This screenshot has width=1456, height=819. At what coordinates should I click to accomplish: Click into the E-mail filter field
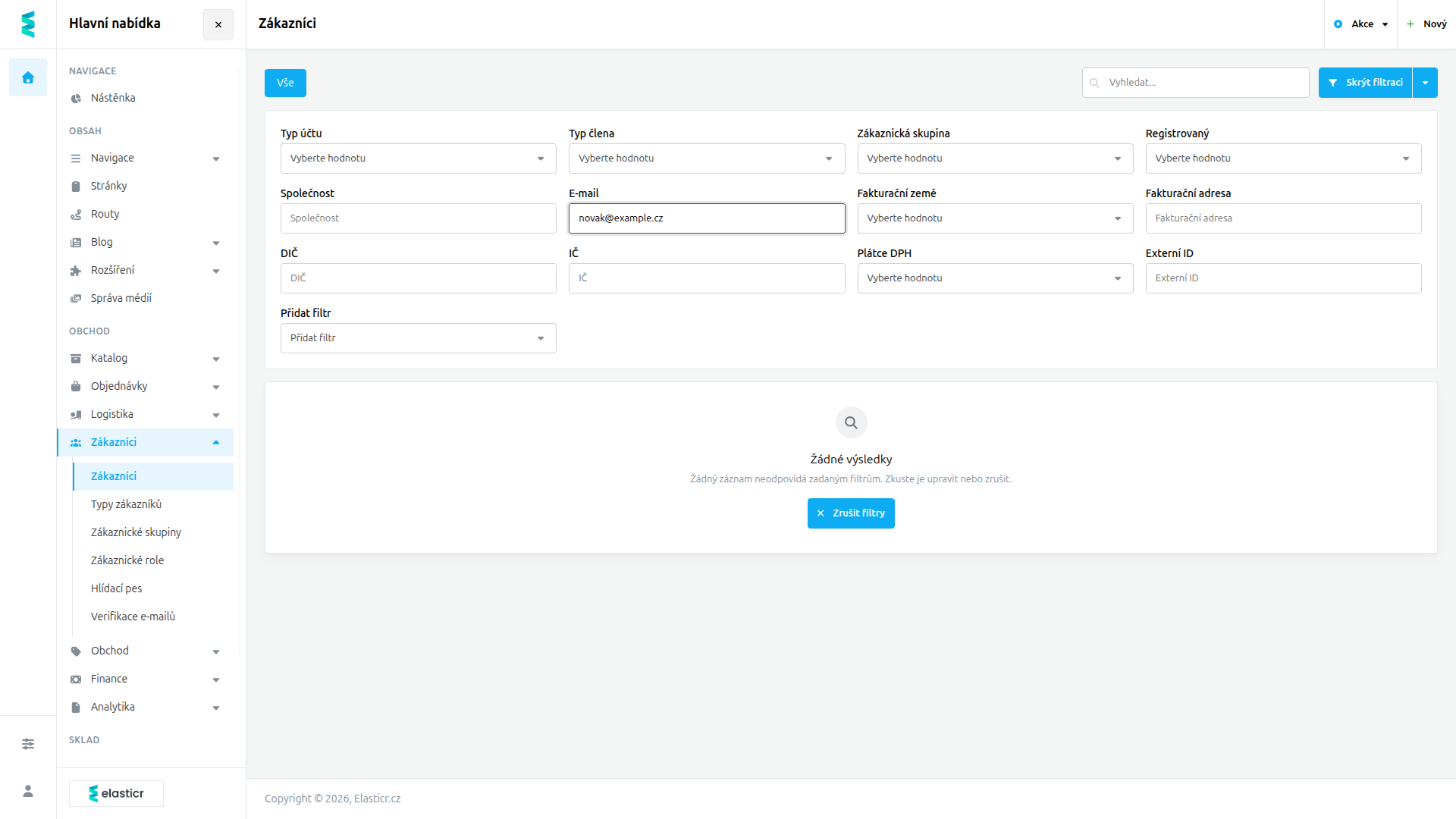click(707, 218)
